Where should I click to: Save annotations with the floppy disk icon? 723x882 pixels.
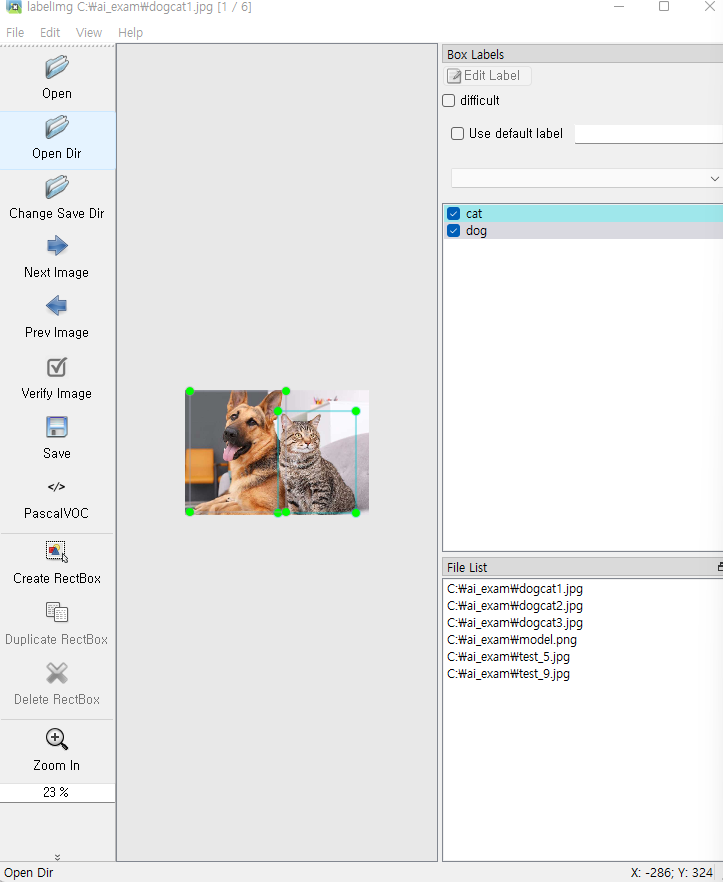point(57,427)
